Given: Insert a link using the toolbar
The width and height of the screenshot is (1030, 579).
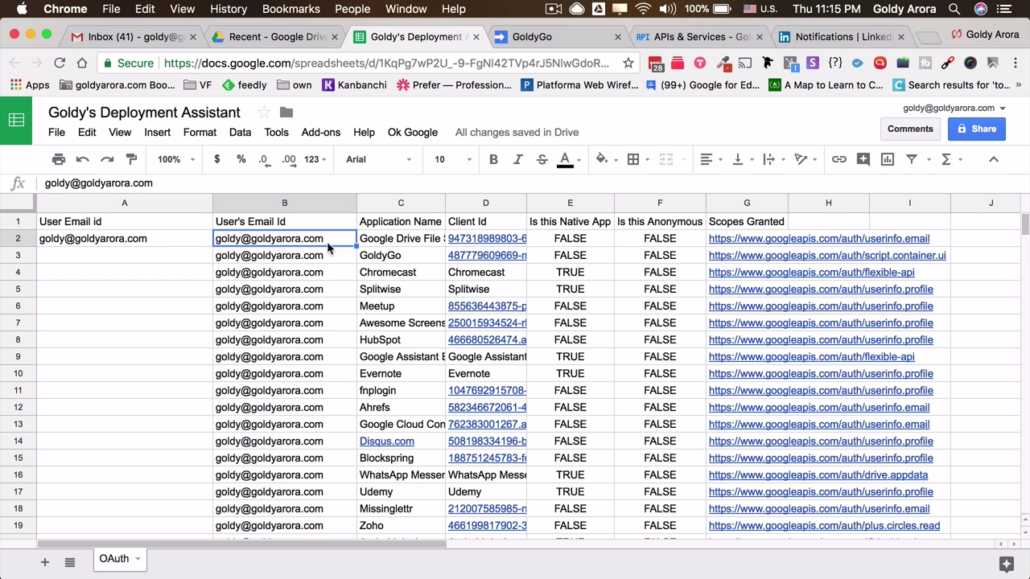Looking at the screenshot, I should coord(839,159).
